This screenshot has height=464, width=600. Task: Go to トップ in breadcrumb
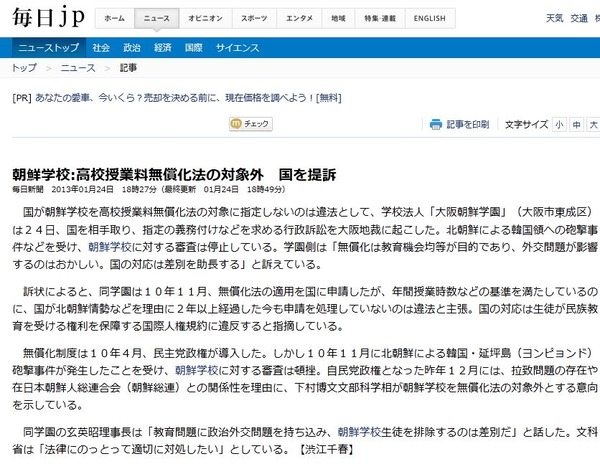(24, 68)
